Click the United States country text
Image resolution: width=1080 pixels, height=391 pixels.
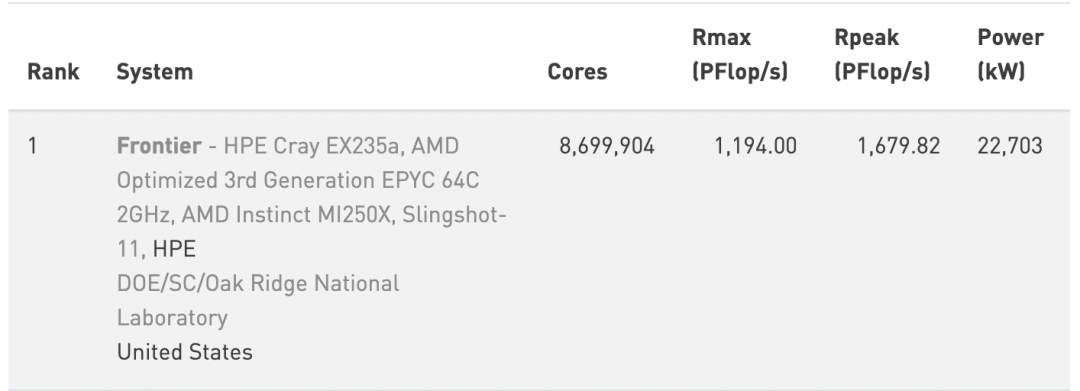tap(185, 352)
